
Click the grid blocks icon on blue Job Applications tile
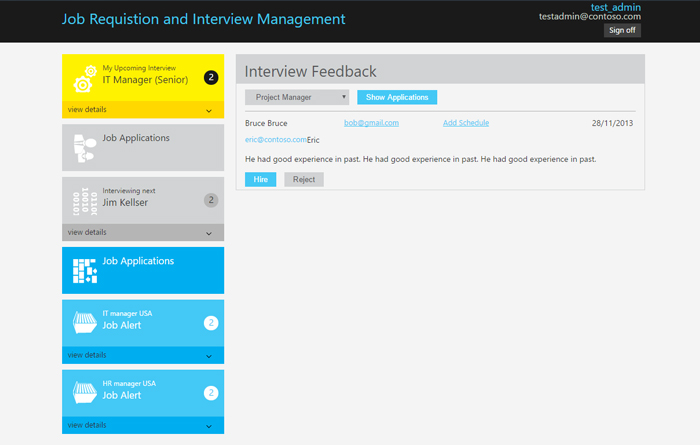(85, 270)
